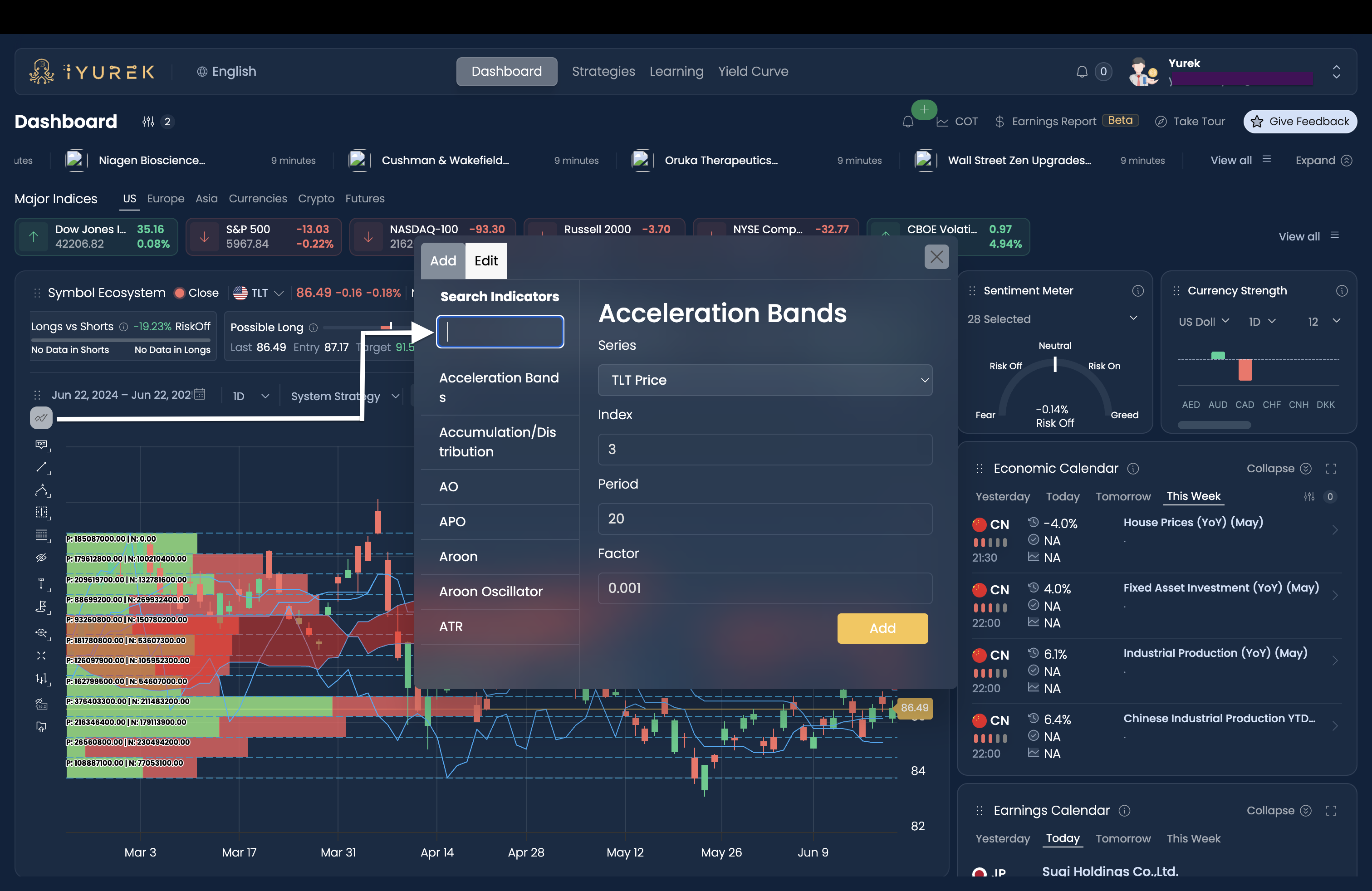Switch to the Edit tab
This screenshot has height=891, width=1372.
486,260
